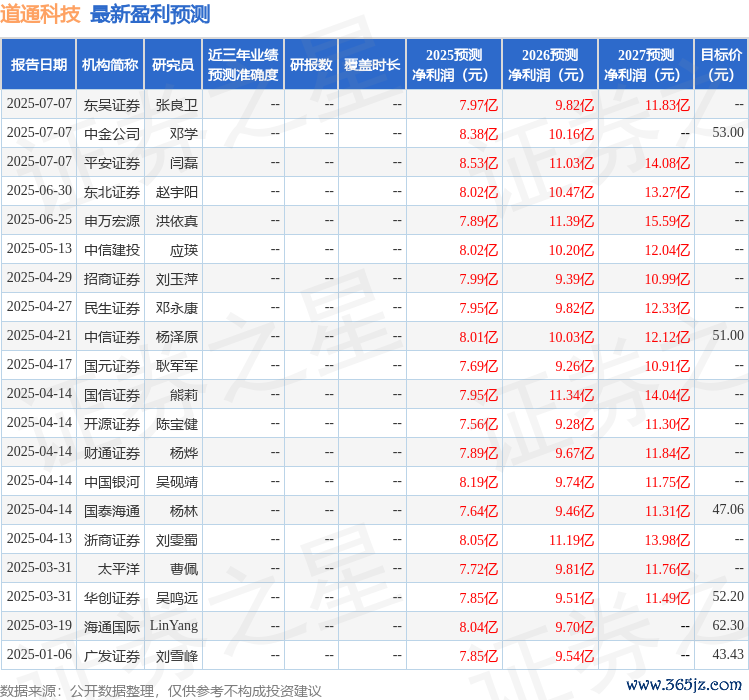749x700 pixels.
Task: Click the 数据来源 disclaimer footer text
Action: tap(160, 691)
